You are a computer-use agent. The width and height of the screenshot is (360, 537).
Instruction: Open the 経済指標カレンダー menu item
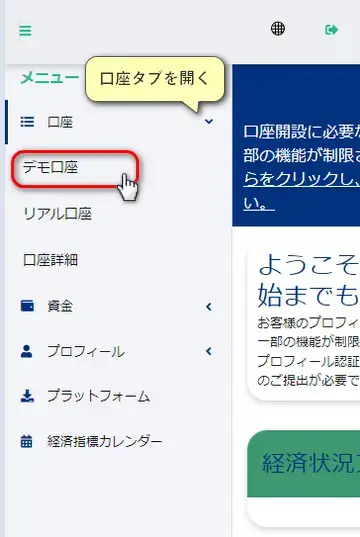(105, 441)
